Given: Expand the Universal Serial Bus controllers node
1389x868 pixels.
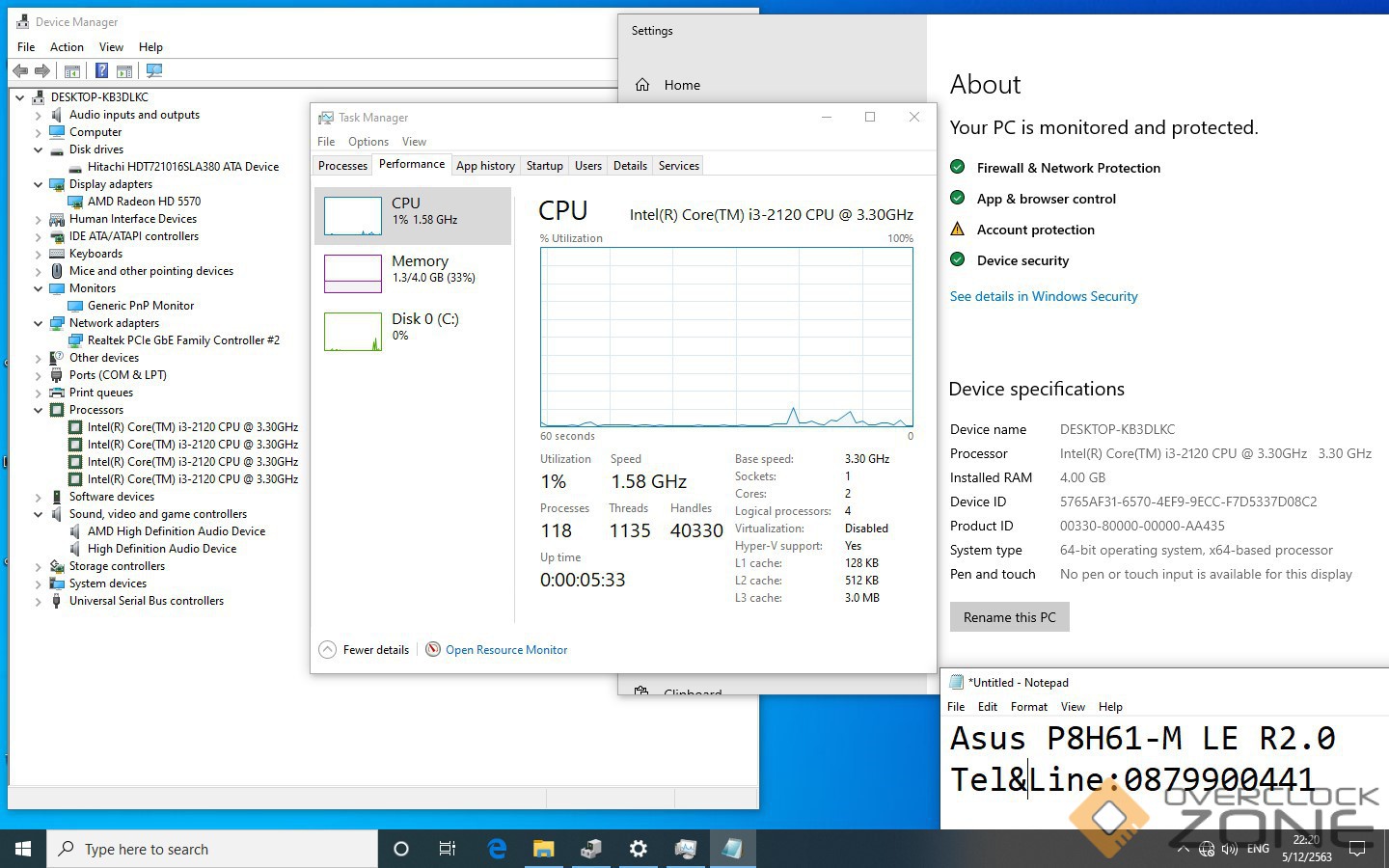Looking at the screenshot, I should (x=39, y=601).
